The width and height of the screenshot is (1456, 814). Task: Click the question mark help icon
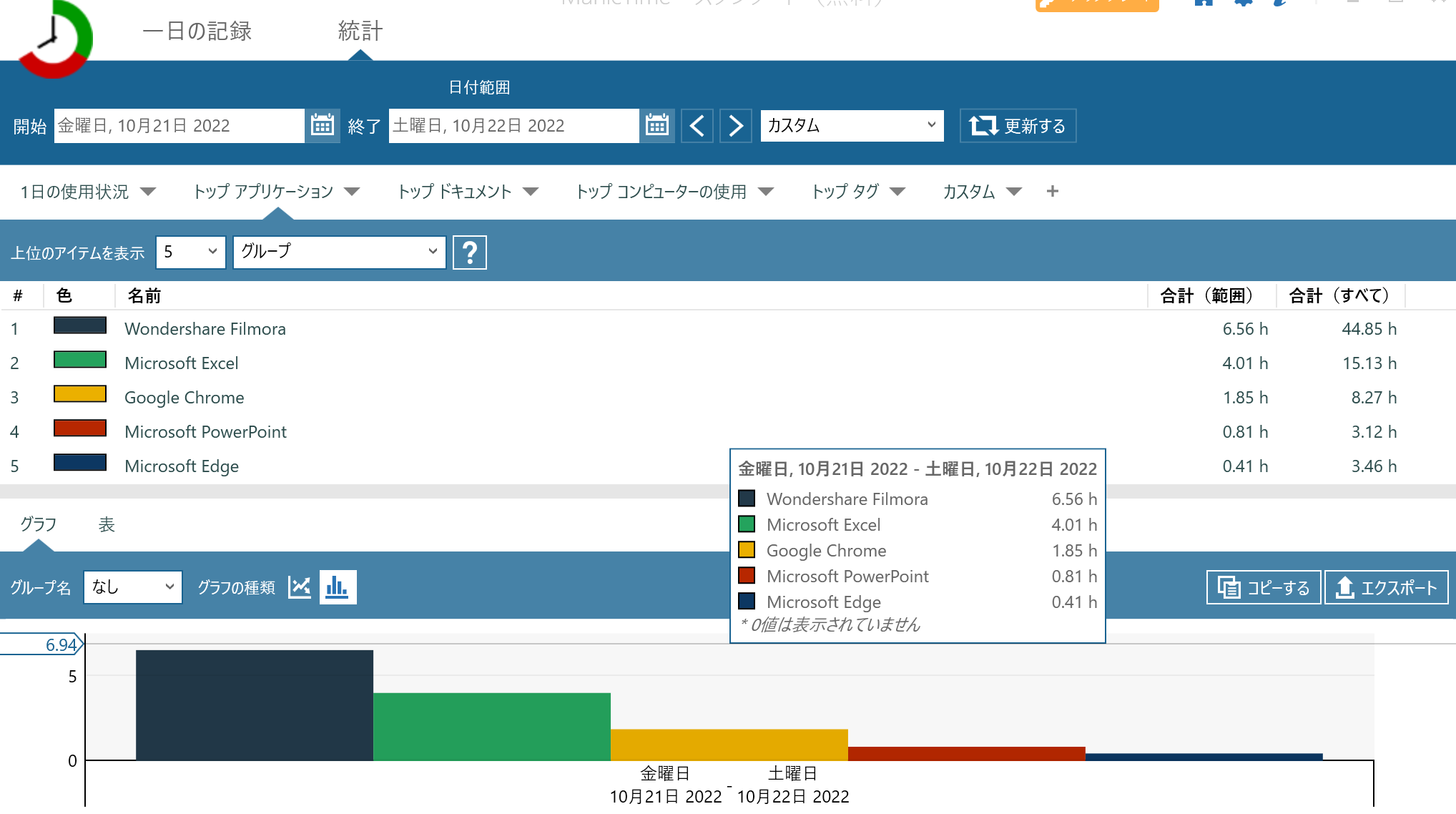[x=470, y=252]
